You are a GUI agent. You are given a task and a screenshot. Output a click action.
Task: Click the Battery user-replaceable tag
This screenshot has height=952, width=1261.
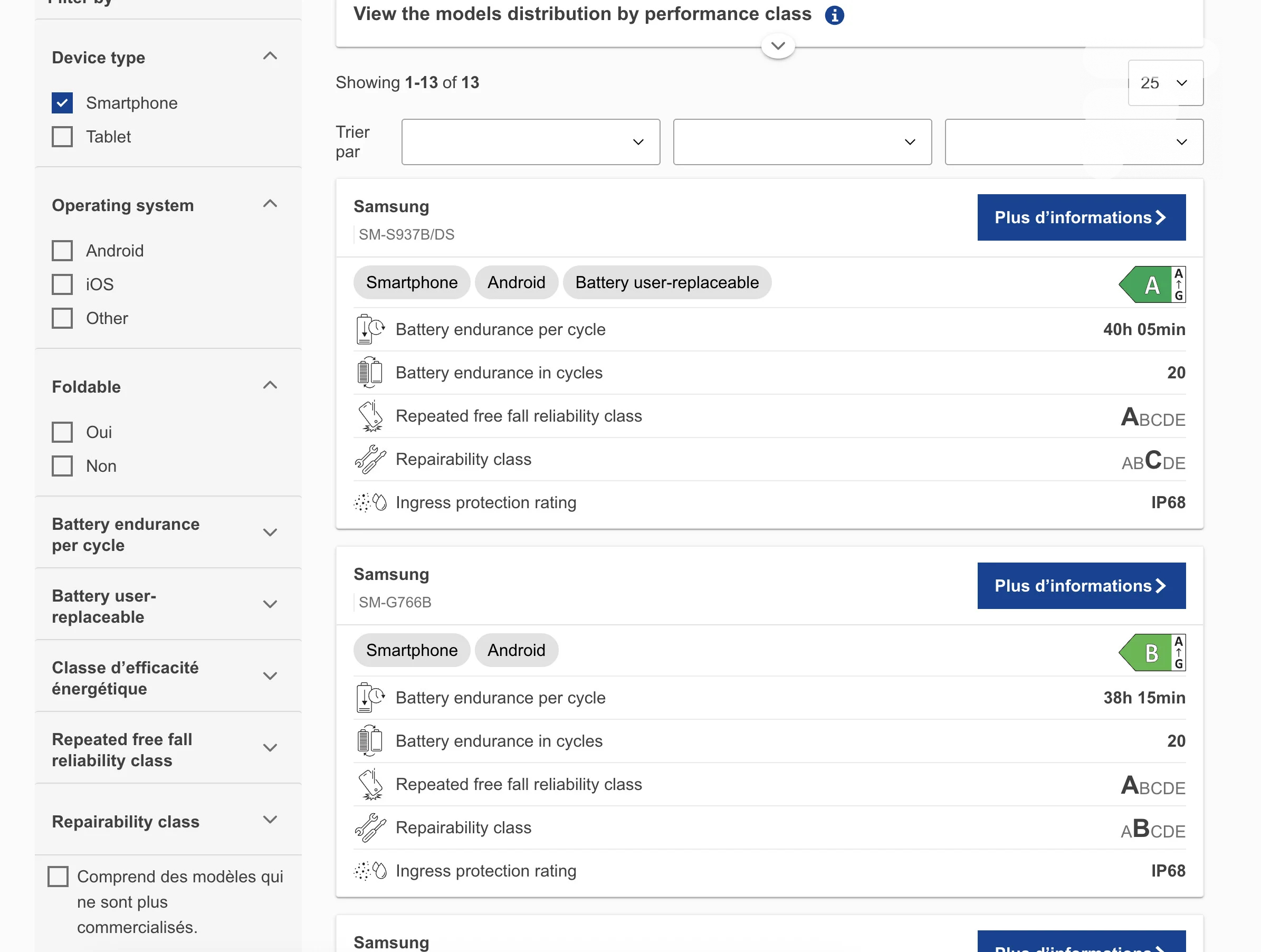(x=667, y=282)
